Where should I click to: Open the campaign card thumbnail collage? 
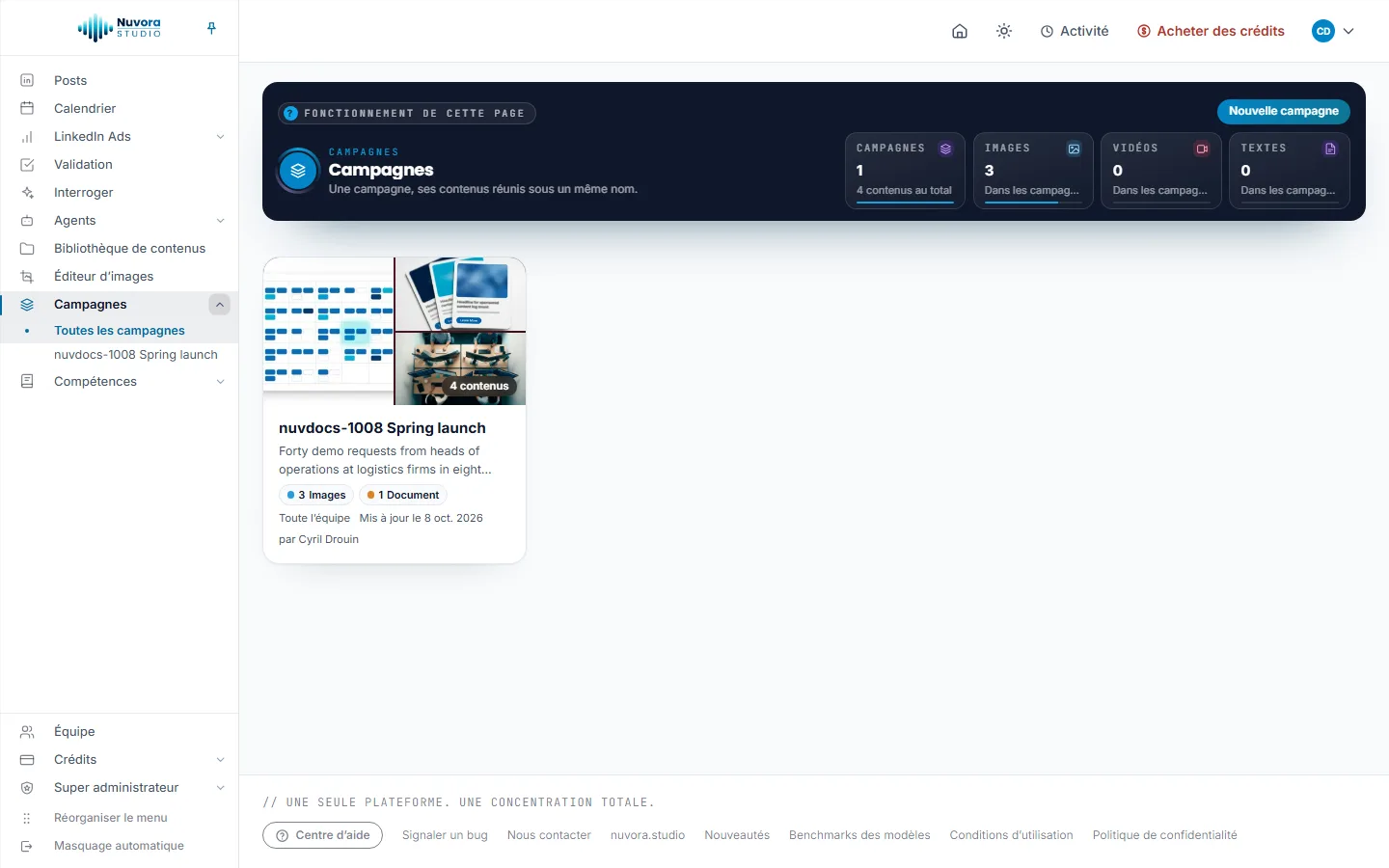click(395, 331)
